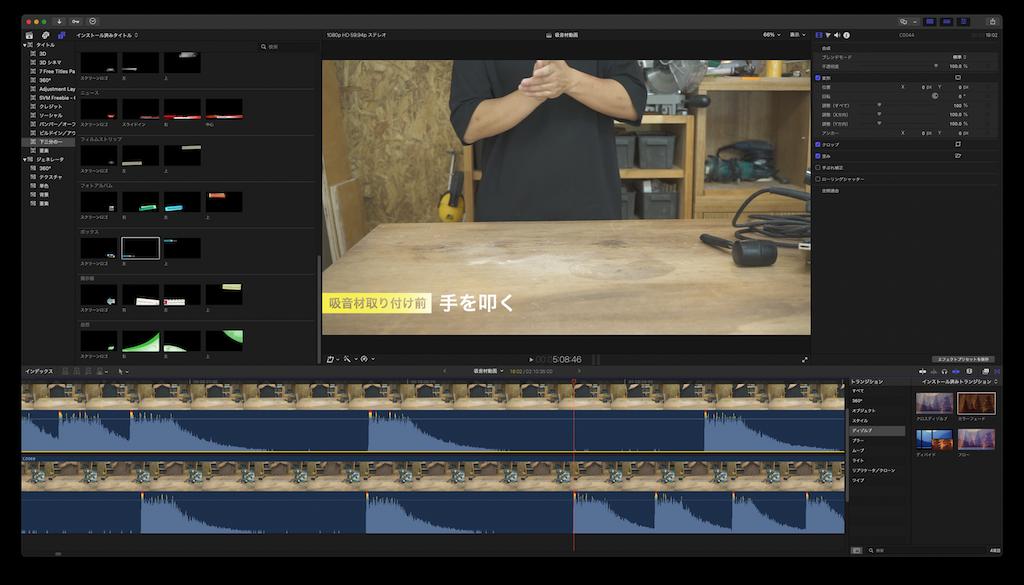Viewport: 1024px width, 585px height.
Task: Show the Libraries sidebar clapper icon
Action: point(29,35)
